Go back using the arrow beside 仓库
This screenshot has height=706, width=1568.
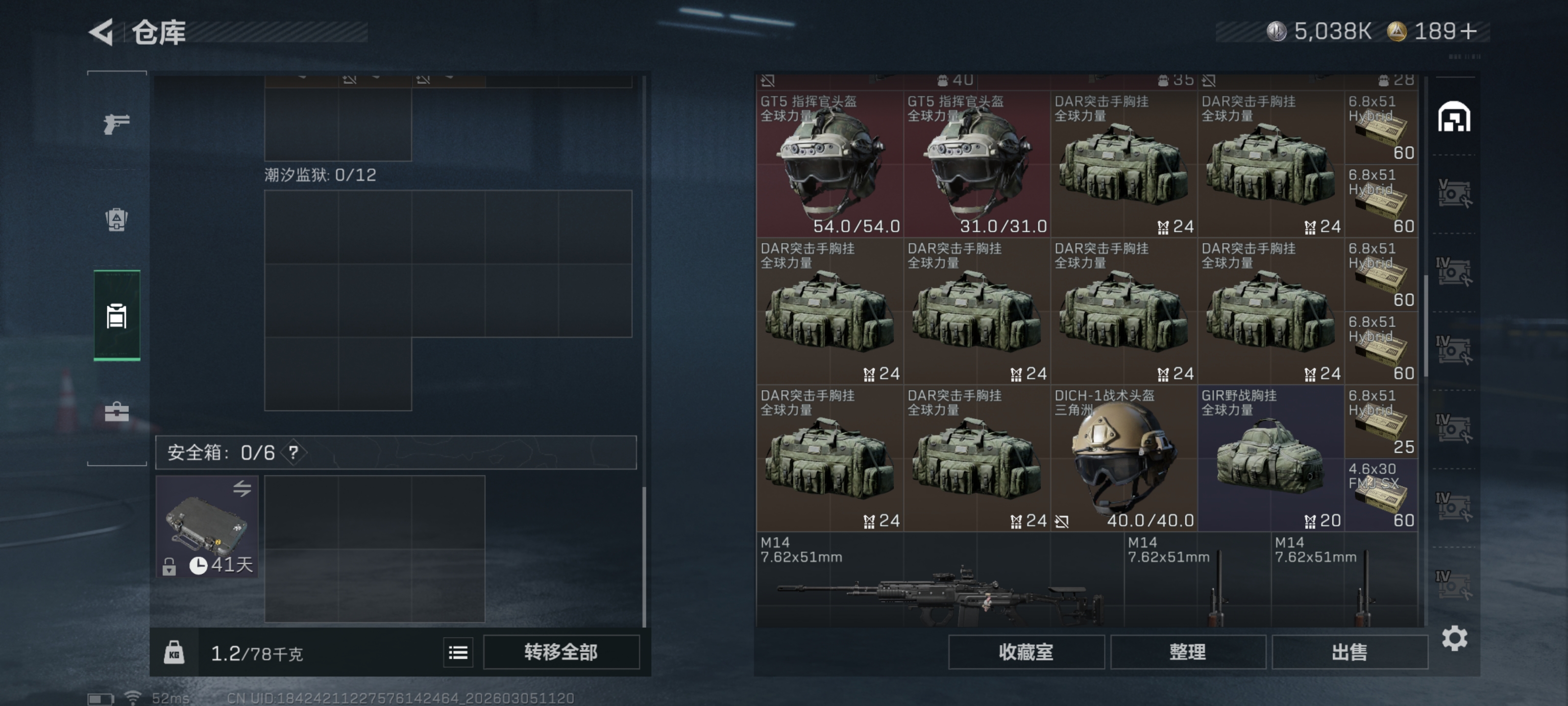point(101,32)
